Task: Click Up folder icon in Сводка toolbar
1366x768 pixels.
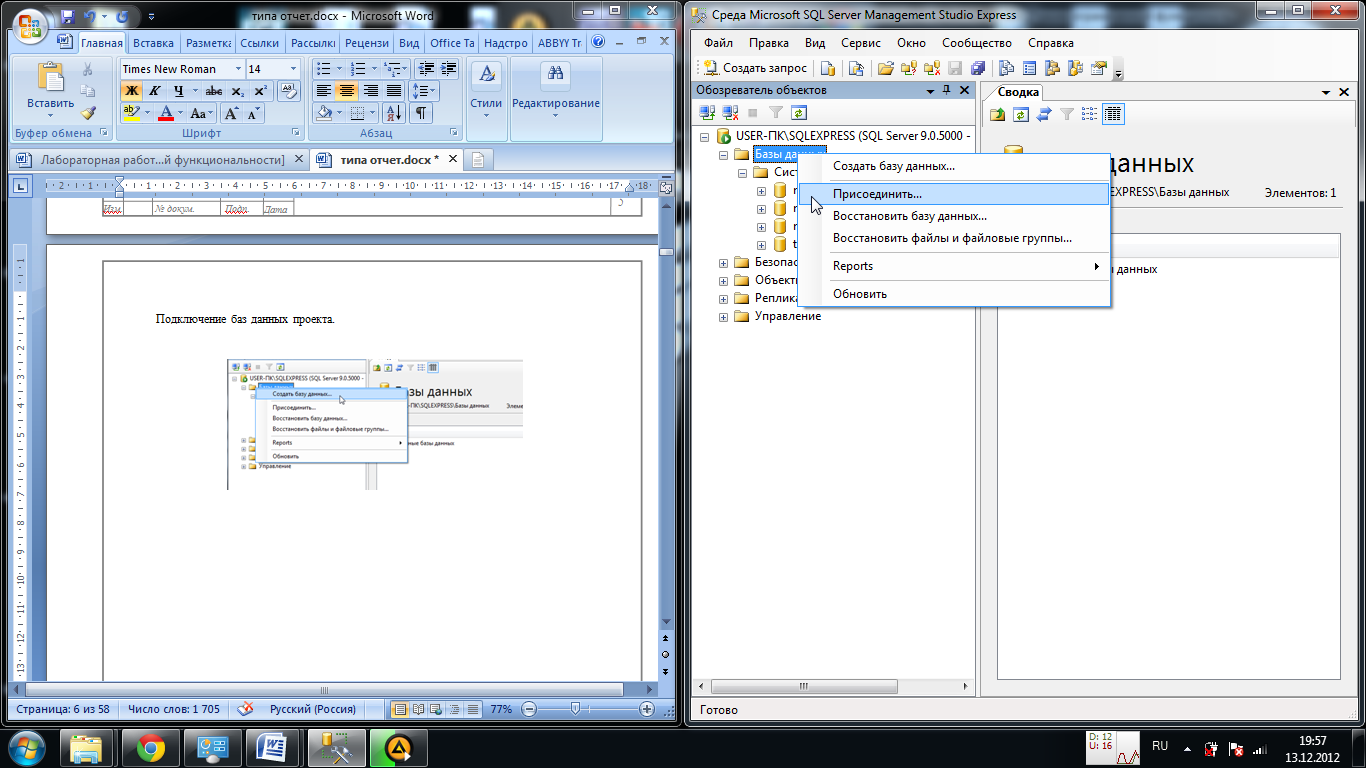Action: click(998, 114)
